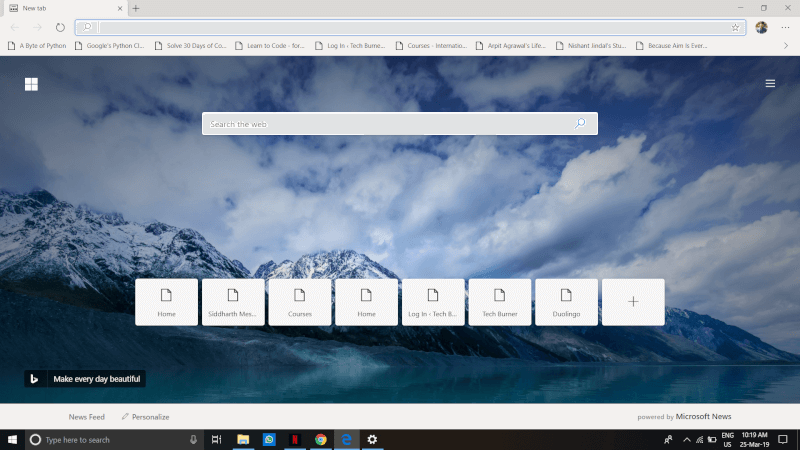
Task: Show hidden system tray icons
Action: click(687, 440)
